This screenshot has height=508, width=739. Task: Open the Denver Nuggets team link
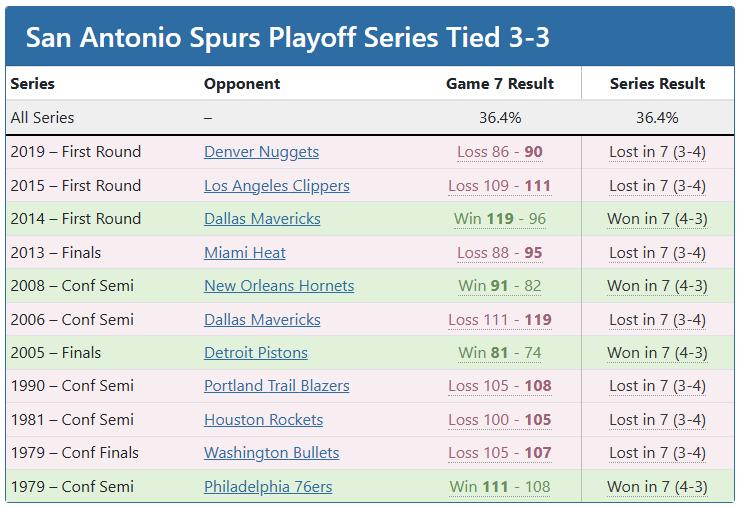point(261,152)
